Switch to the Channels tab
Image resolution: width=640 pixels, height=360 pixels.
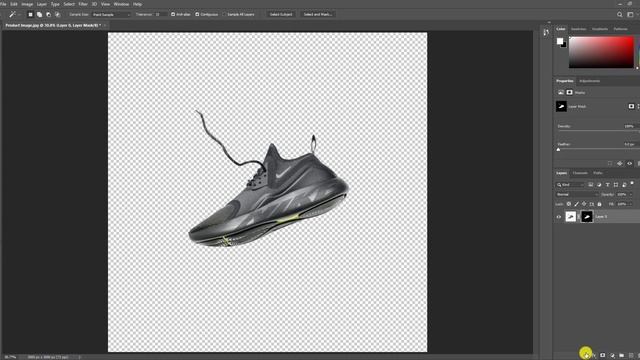[580, 173]
